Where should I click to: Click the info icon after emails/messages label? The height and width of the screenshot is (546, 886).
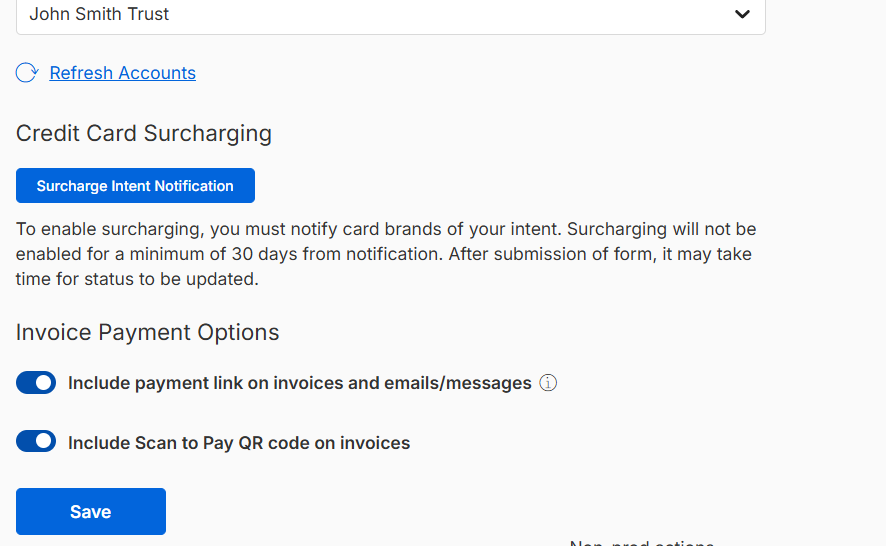tap(548, 383)
